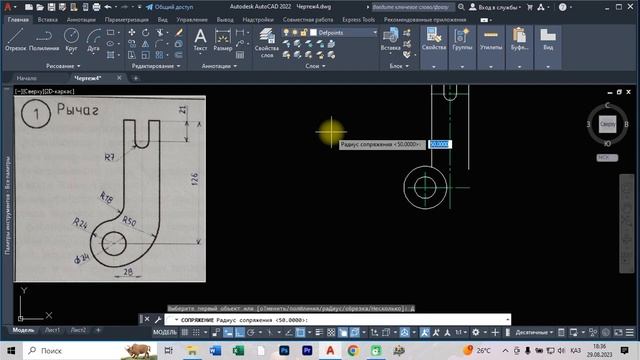Screen dimensions: 640x360
Task: Click the Сверху ViewCube face
Action: (607, 124)
